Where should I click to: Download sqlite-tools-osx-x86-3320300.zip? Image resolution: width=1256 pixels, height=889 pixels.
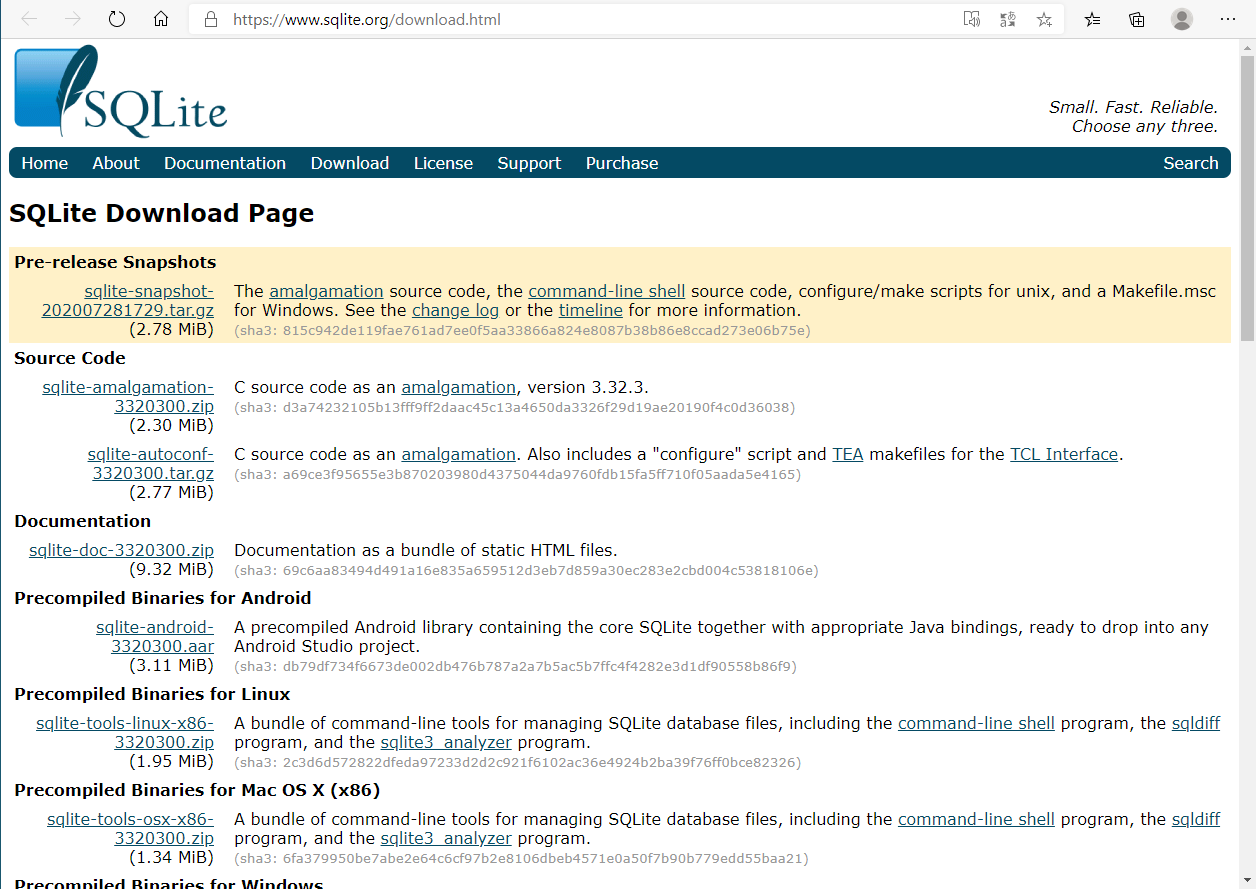pos(131,829)
